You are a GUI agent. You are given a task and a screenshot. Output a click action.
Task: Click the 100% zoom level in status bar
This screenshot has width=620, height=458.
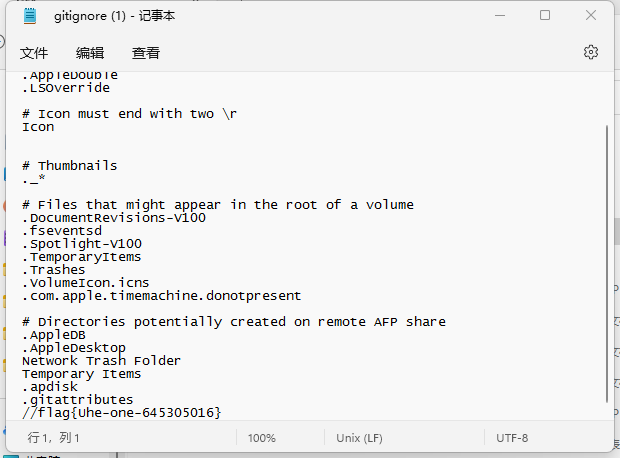click(x=262, y=438)
